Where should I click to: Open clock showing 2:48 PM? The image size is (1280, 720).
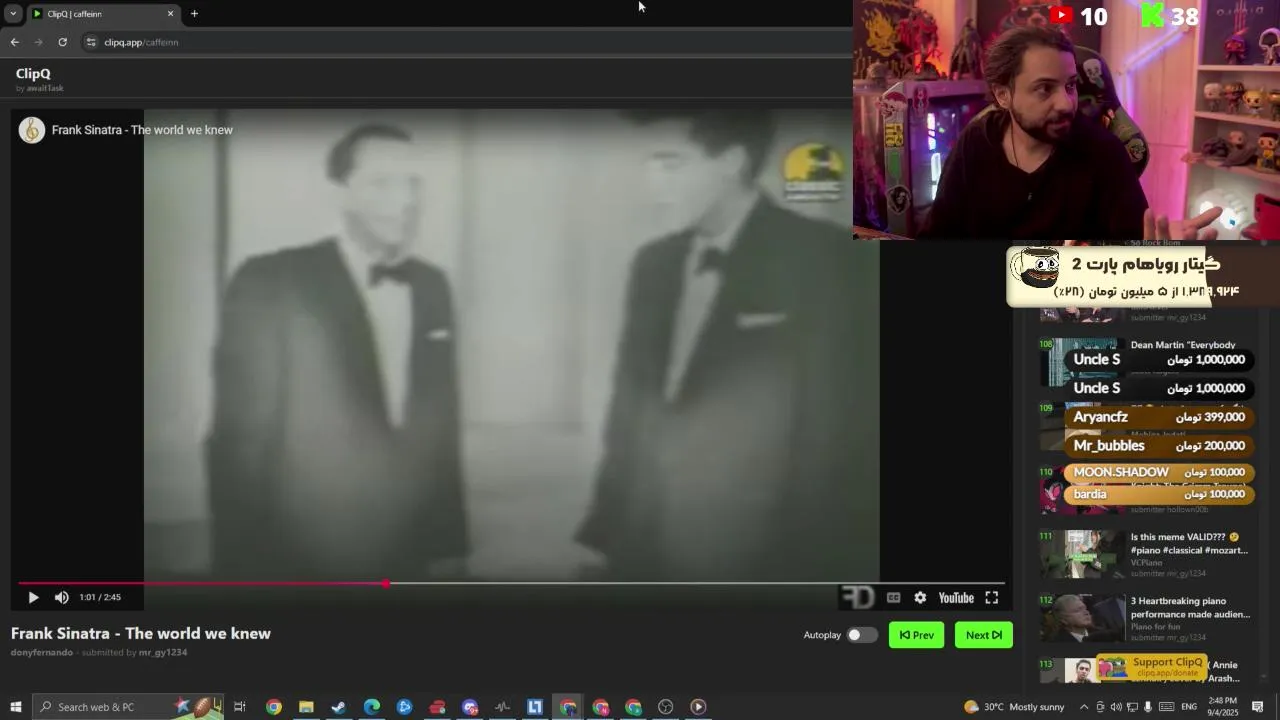pyautogui.click(x=1222, y=707)
